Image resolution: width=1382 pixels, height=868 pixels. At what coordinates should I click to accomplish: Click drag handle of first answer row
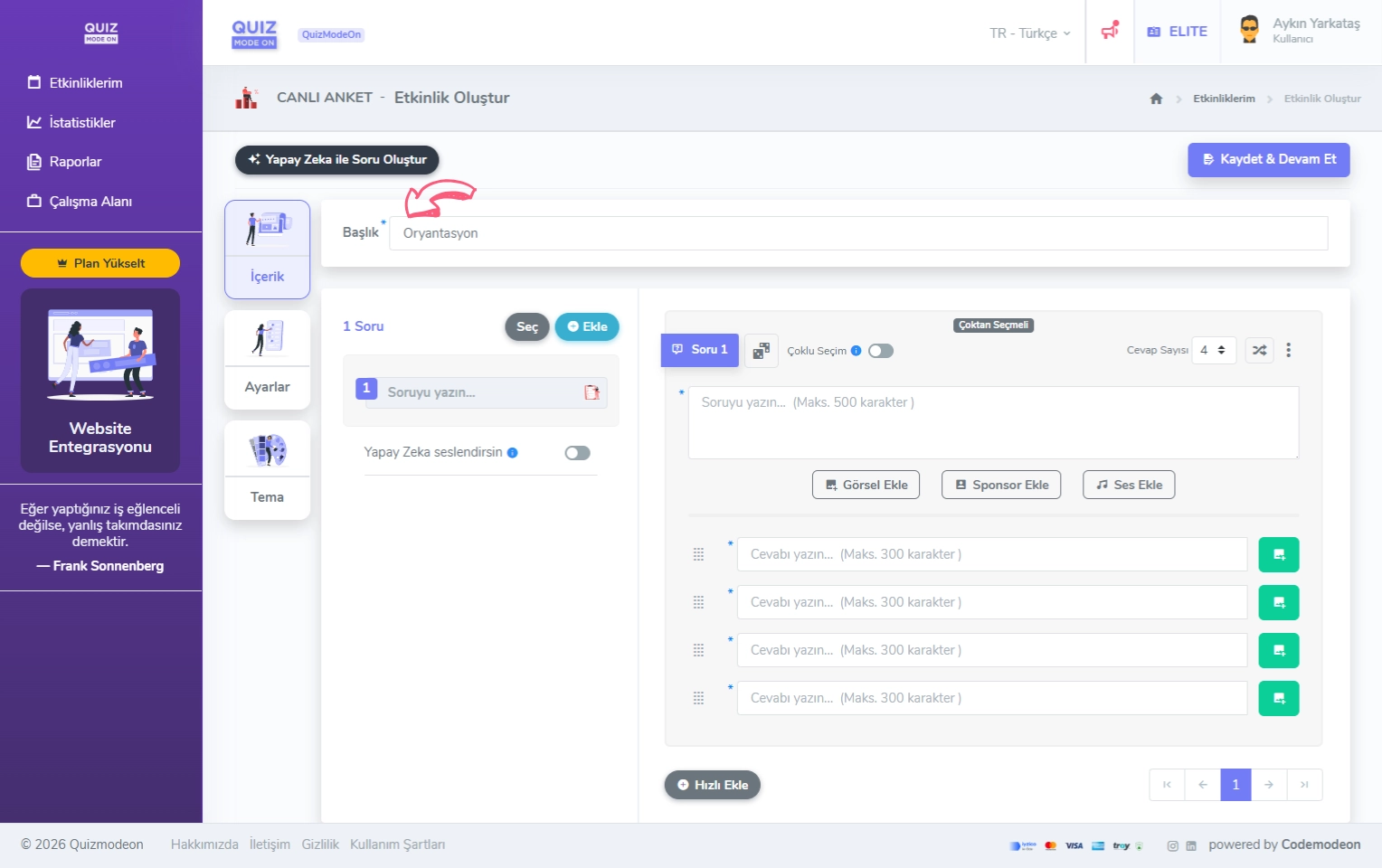(x=698, y=554)
